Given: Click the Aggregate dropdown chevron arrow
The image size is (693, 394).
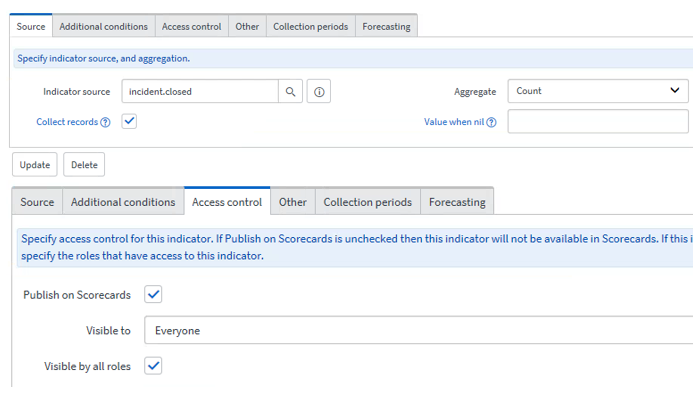Looking at the screenshot, I should [x=674, y=91].
